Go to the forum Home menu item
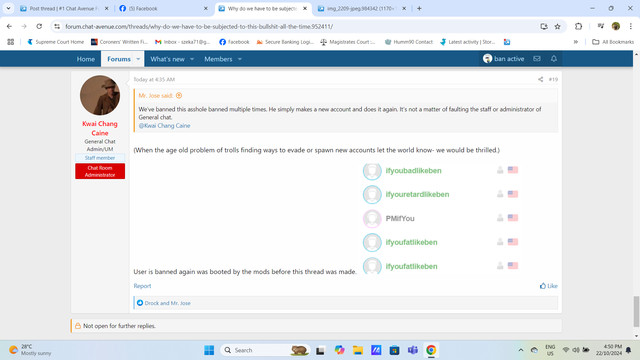This screenshot has width=640, height=360. click(x=86, y=59)
